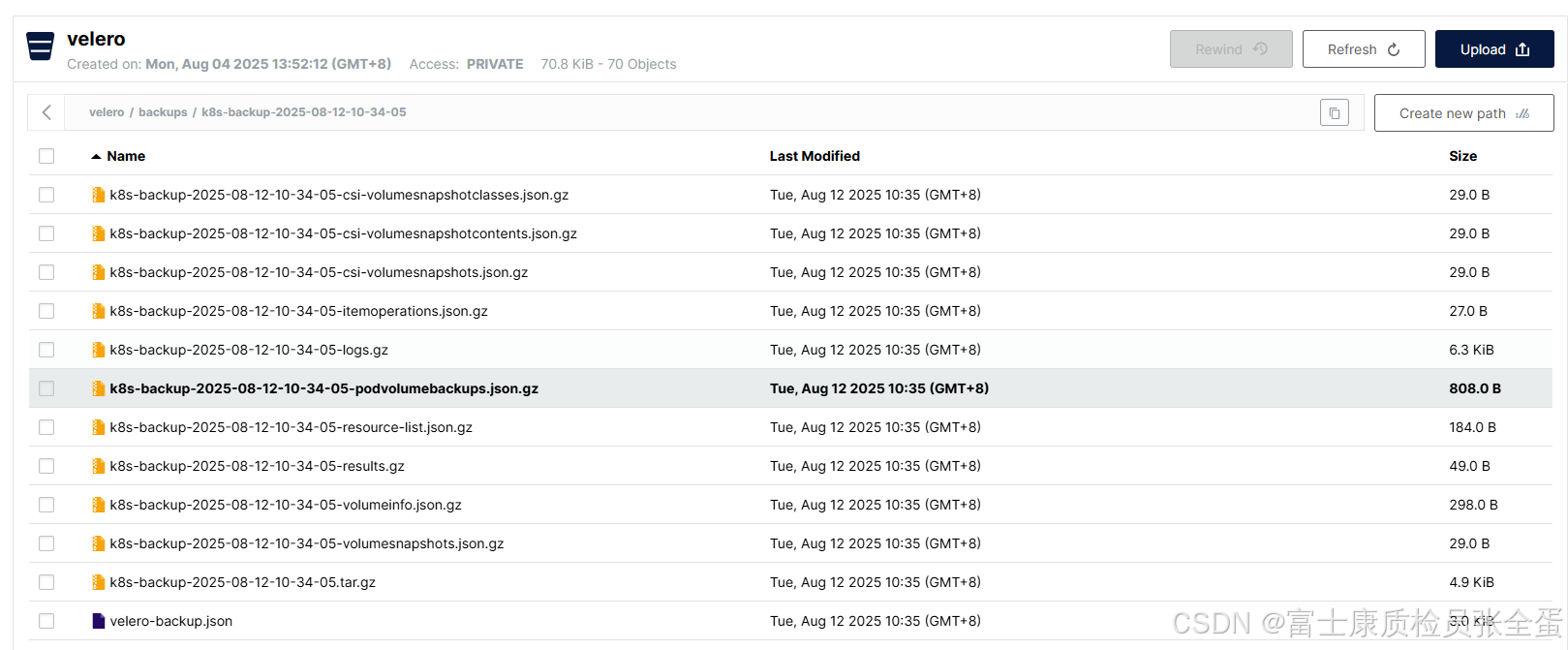Check the box for csi-volumesnapshotcontents.json.gz
Image resolution: width=1568 pixels, height=650 pixels.
pos(46,233)
